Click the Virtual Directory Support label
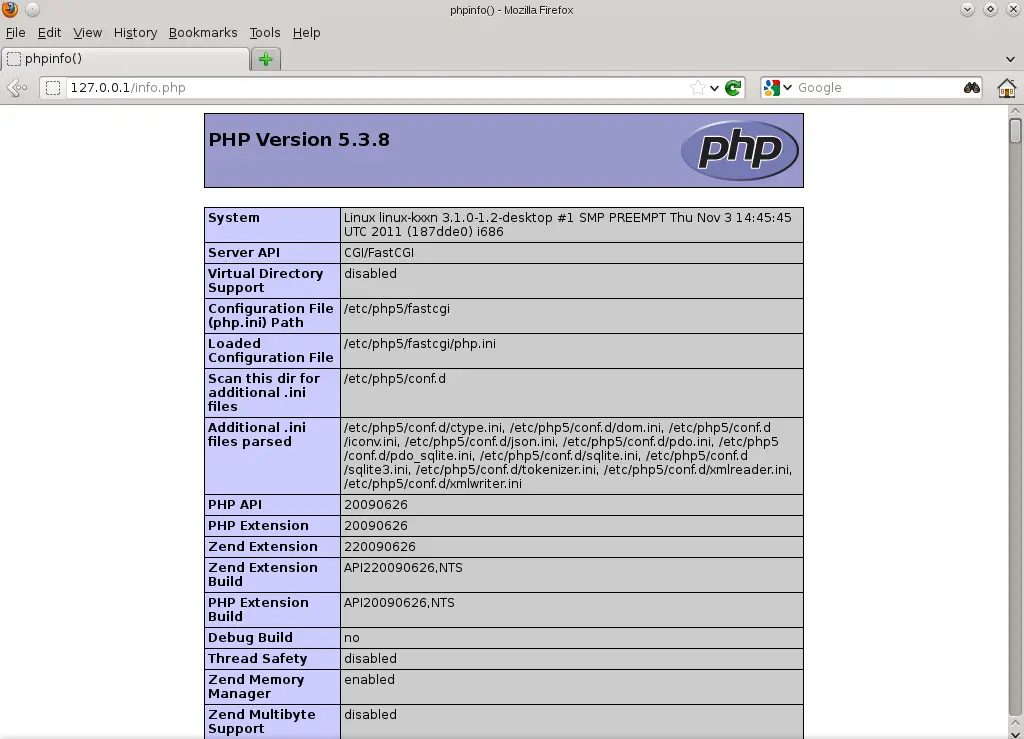 pyautogui.click(x=265, y=281)
